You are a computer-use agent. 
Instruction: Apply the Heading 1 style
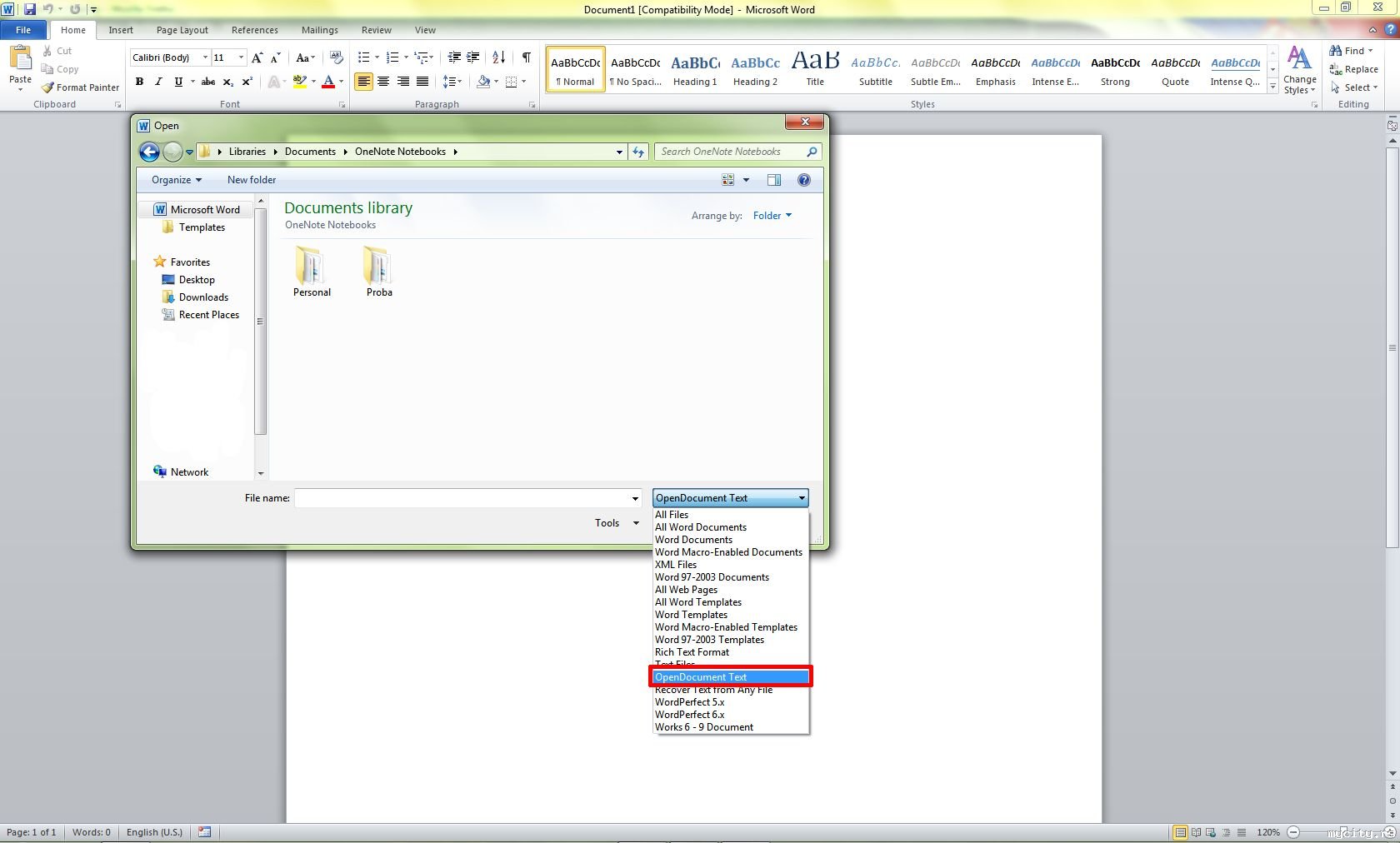(x=695, y=69)
